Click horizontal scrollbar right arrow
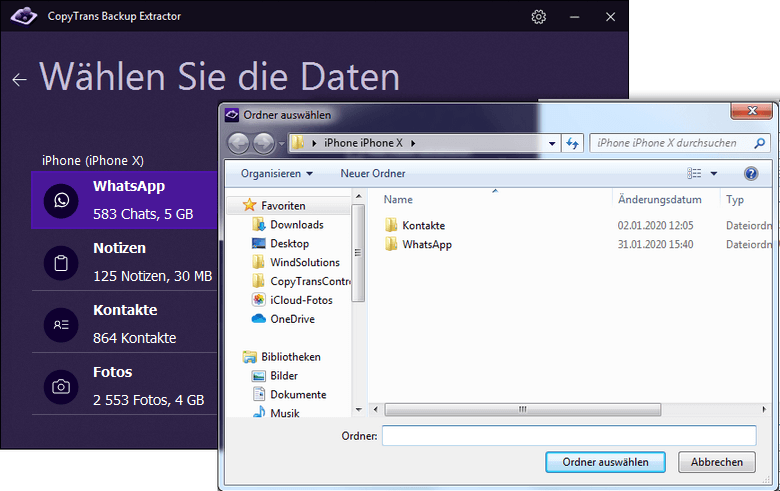The height and width of the screenshot is (491, 780). click(x=764, y=409)
